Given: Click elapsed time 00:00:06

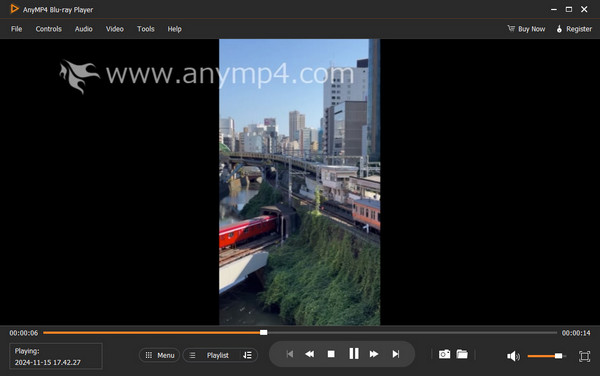Looking at the screenshot, I should coord(24,333).
